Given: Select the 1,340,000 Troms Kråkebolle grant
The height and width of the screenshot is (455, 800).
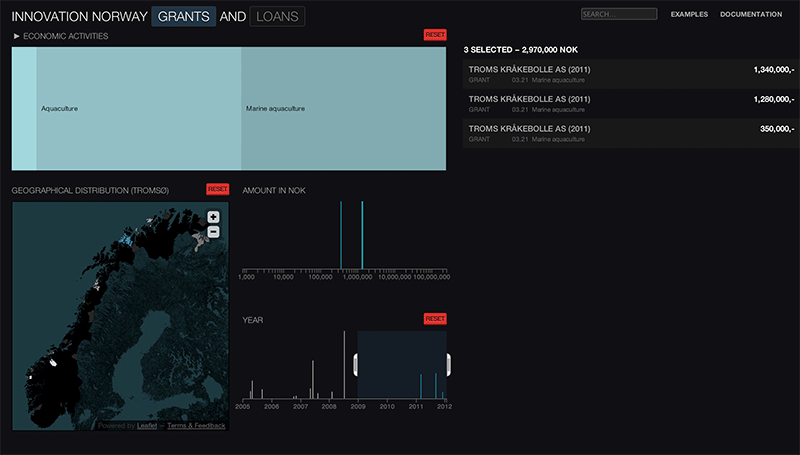Looking at the screenshot, I should tap(631, 74).
